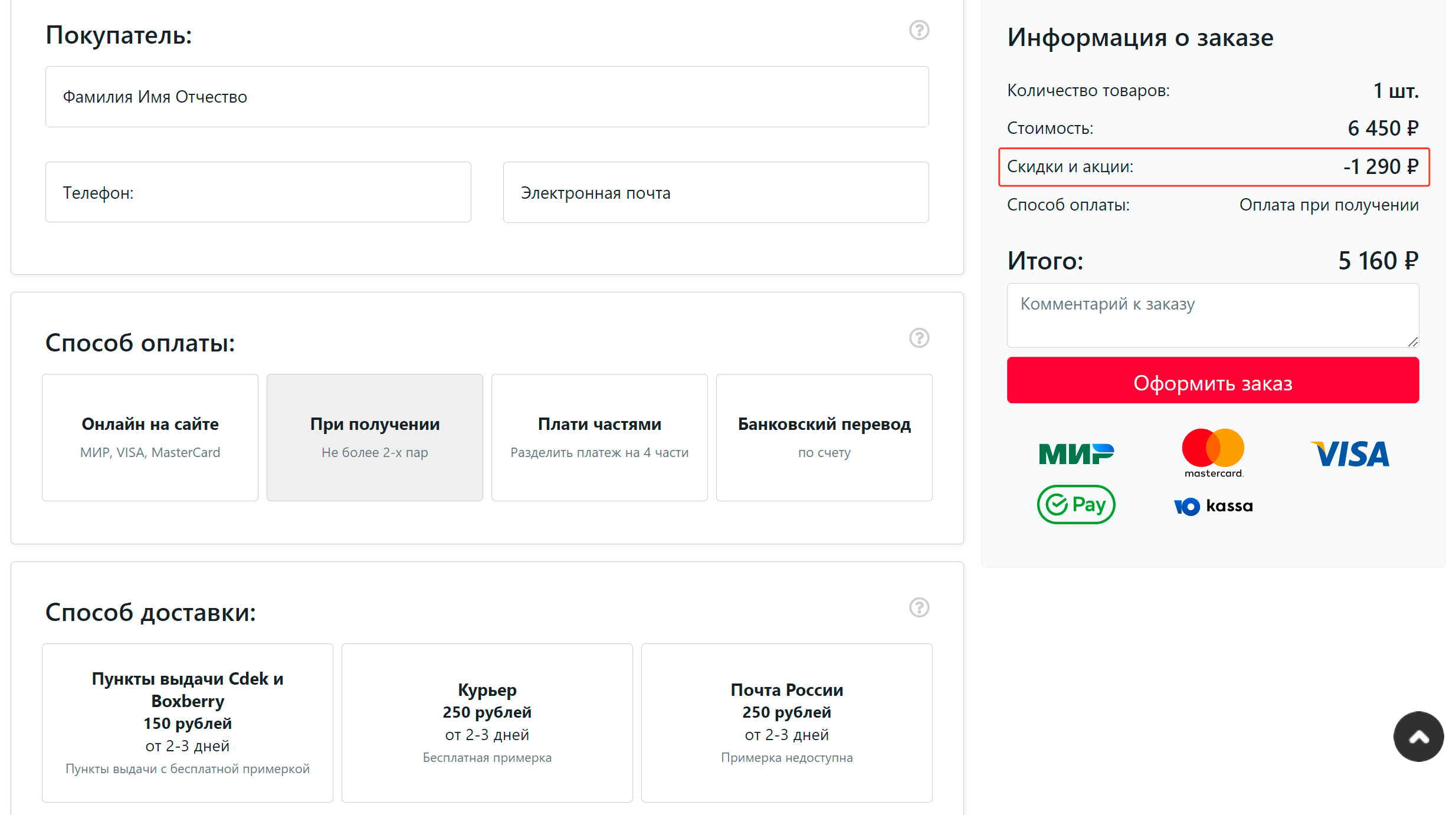Viewport: 1456px width, 815px height.
Task: Click the Способ доставки heading
Action: click(150, 613)
